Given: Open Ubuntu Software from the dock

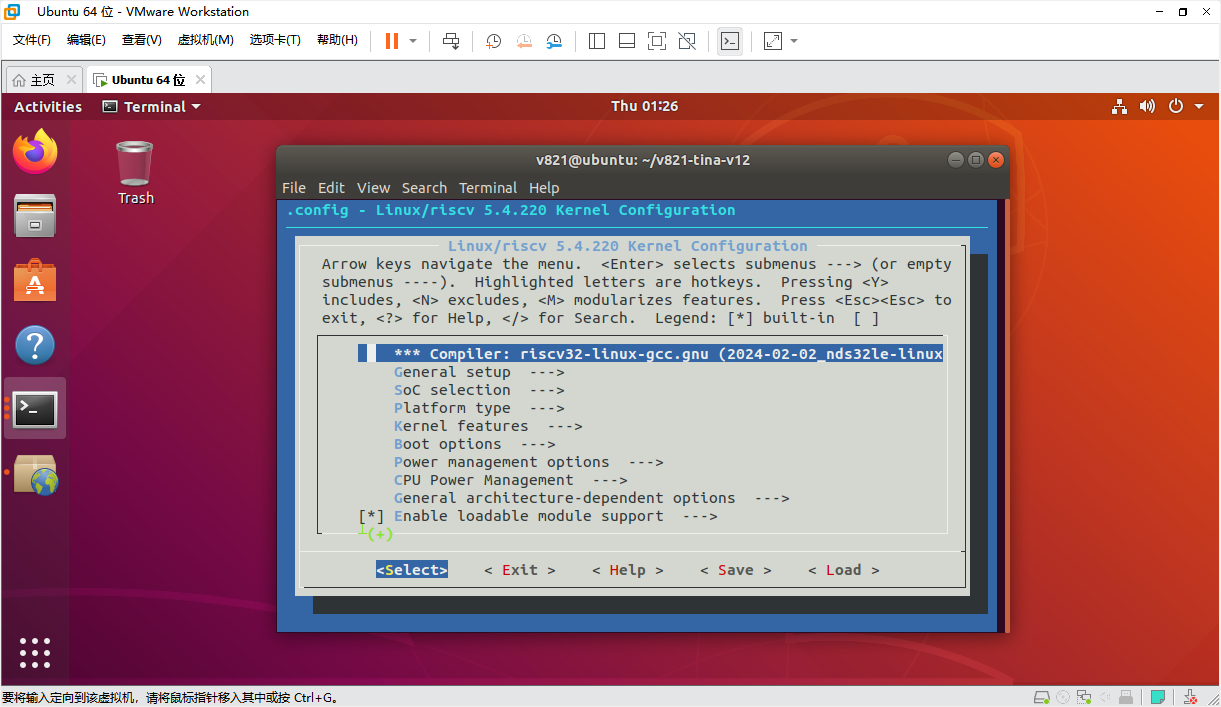Looking at the screenshot, I should coord(35,281).
